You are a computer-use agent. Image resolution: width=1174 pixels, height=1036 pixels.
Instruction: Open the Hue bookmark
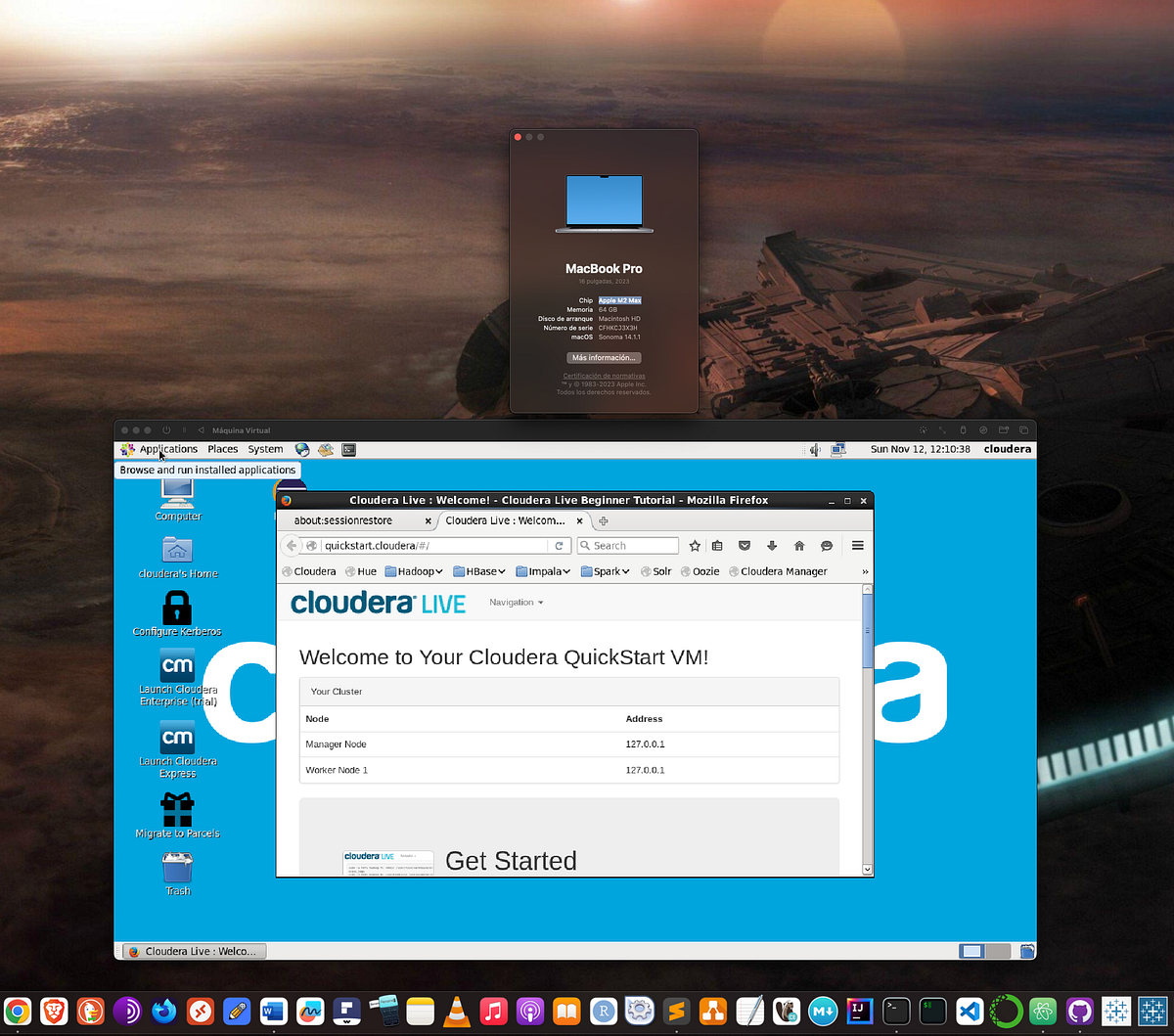360,571
